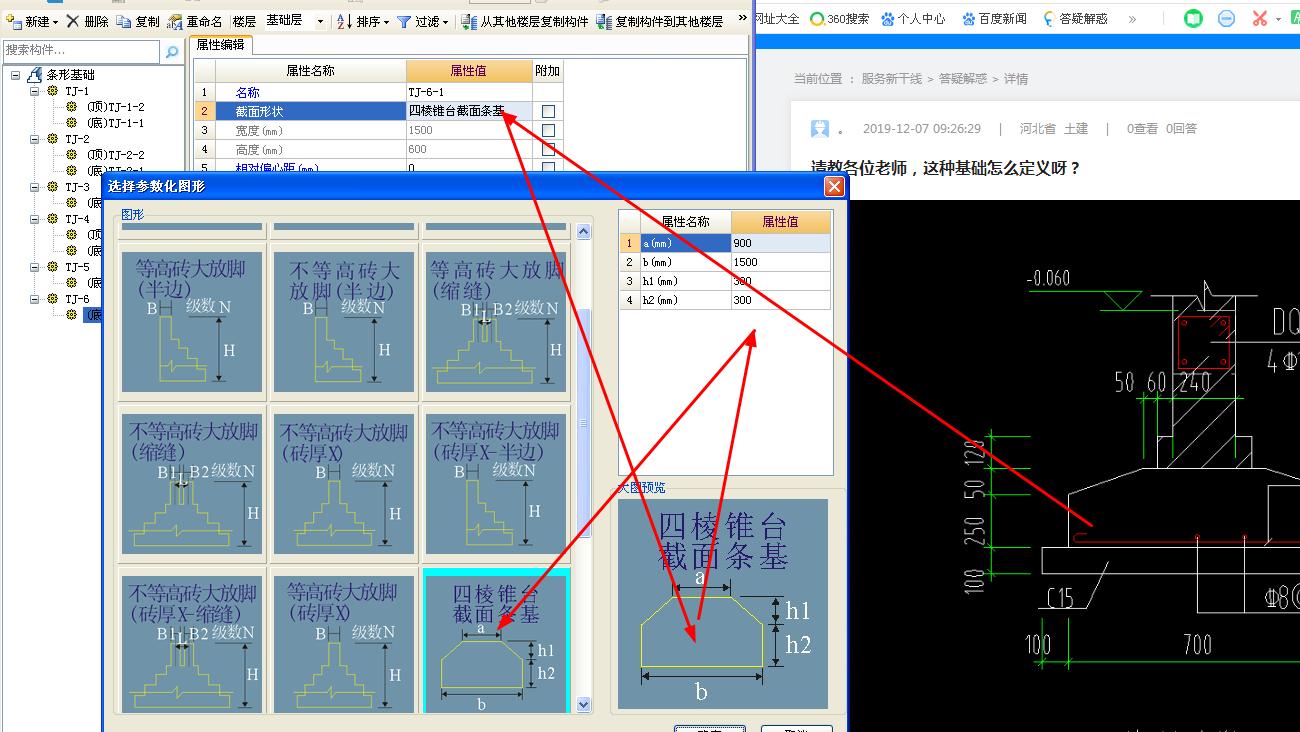The image size is (1300, 732).
Task: Collapse the TJ-4 tree node
Action: pos(34,219)
